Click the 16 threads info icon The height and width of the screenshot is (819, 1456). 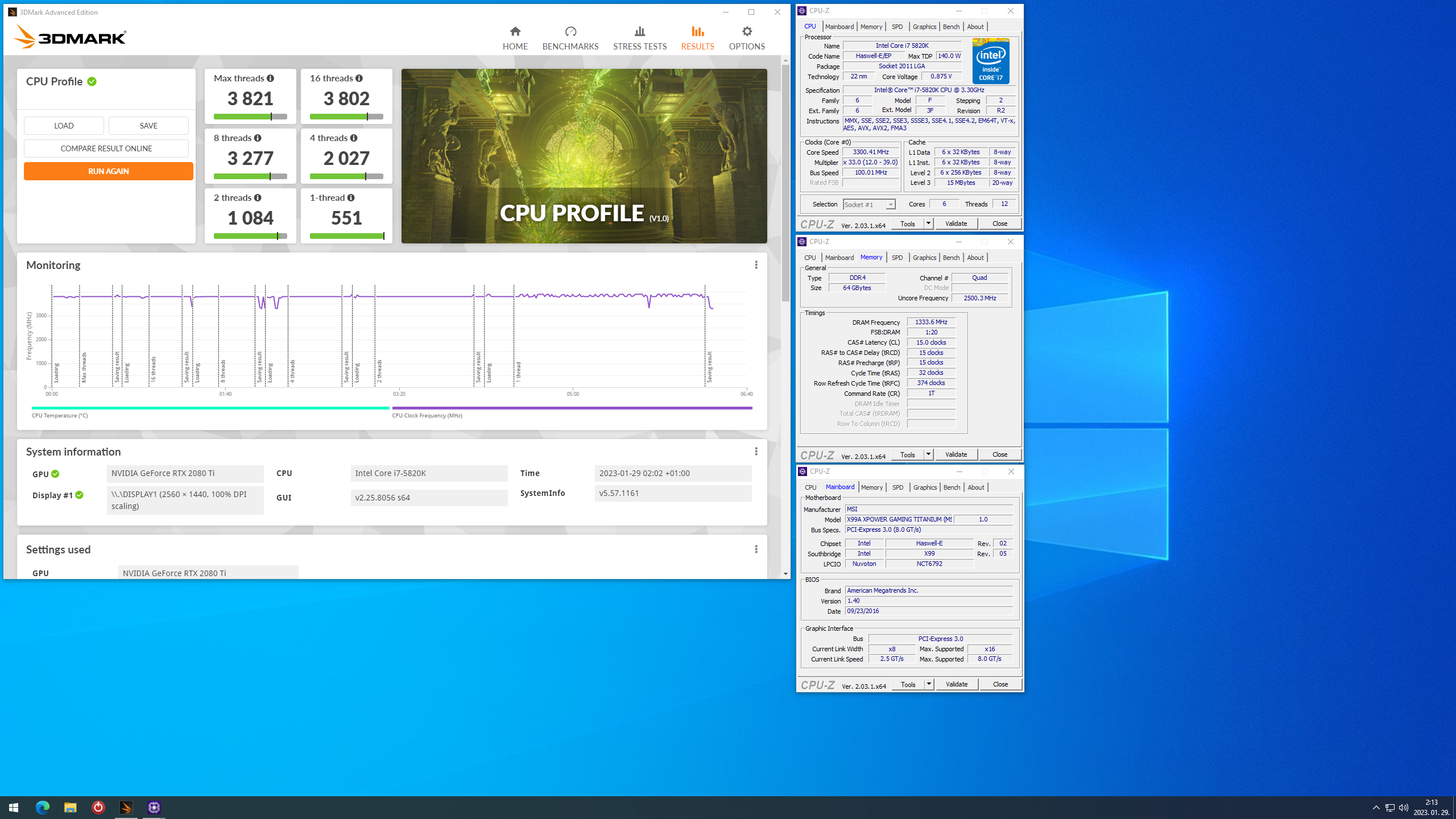tap(359, 78)
